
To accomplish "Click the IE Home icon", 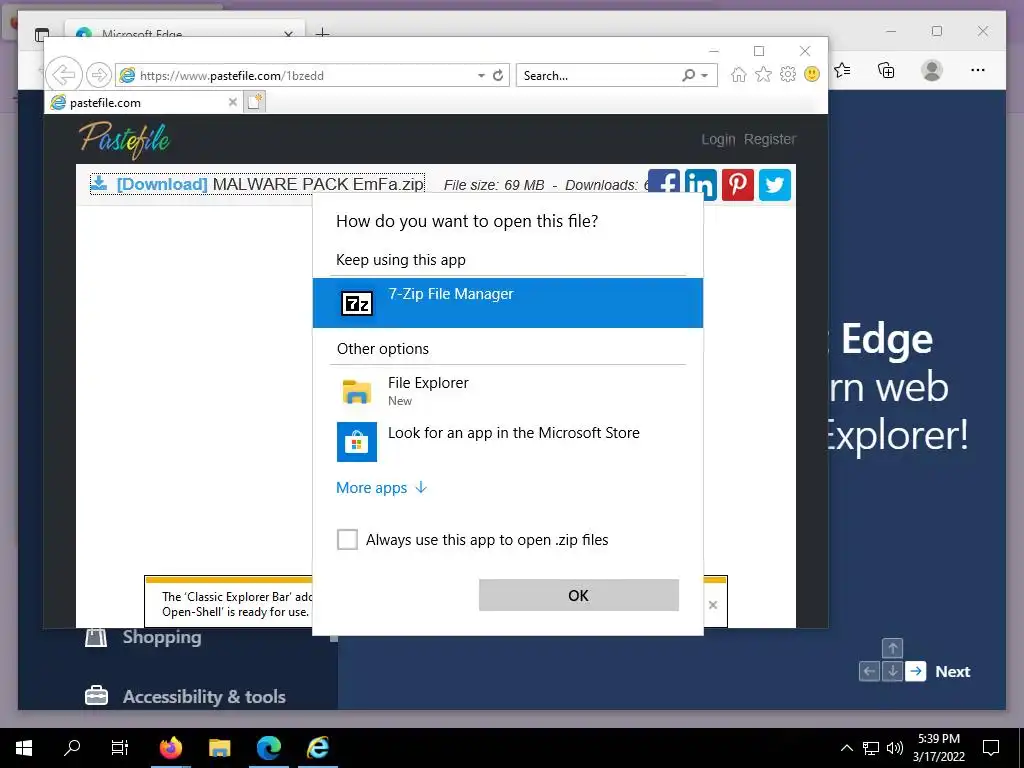I will 739,74.
